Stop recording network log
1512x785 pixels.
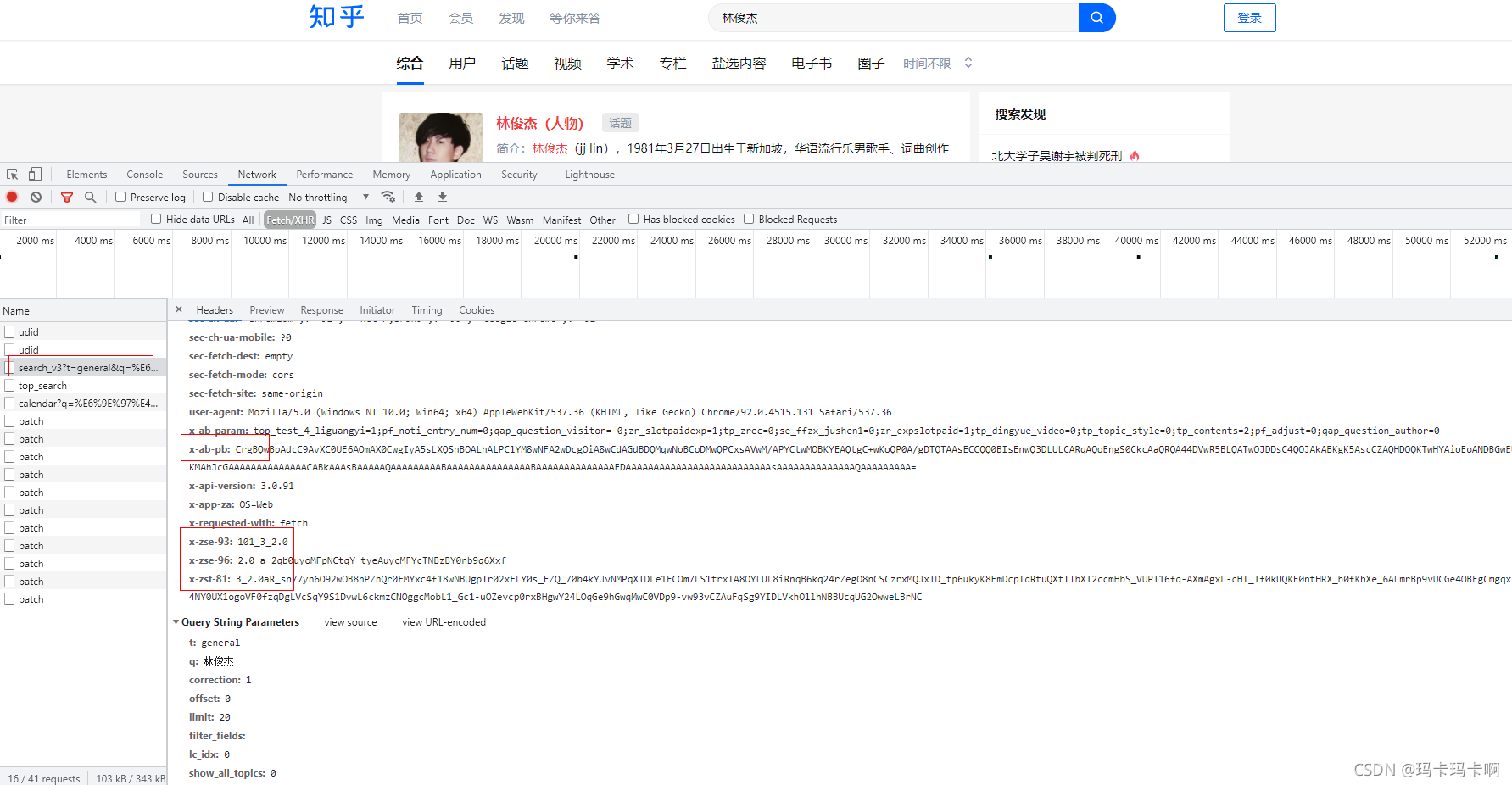point(12,197)
